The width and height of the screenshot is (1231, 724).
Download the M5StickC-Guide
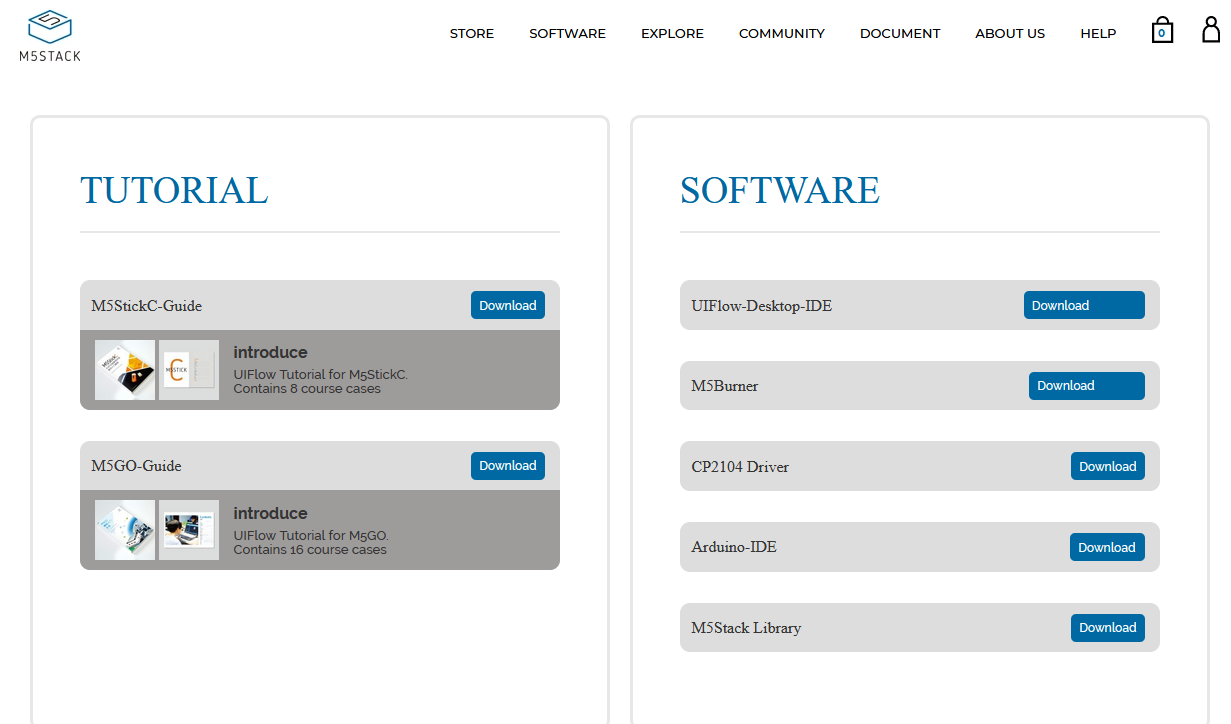click(x=508, y=305)
